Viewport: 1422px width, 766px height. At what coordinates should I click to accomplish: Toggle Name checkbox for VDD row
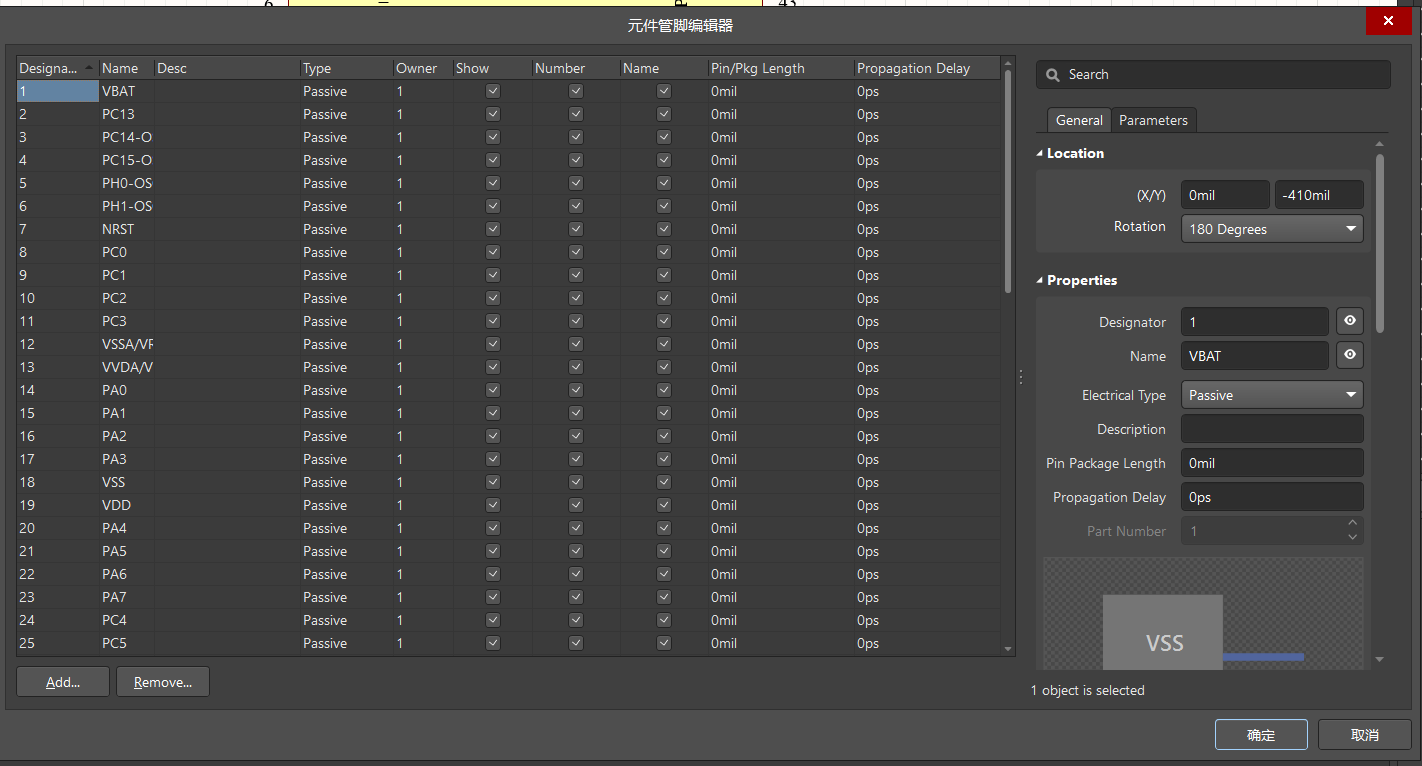point(664,505)
